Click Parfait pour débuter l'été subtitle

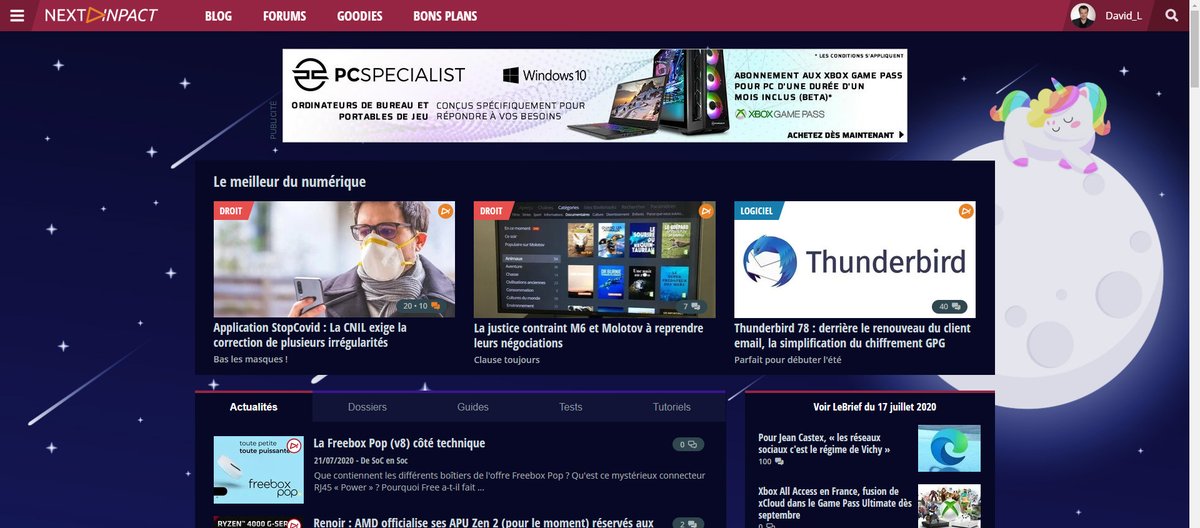pos(789,359)
